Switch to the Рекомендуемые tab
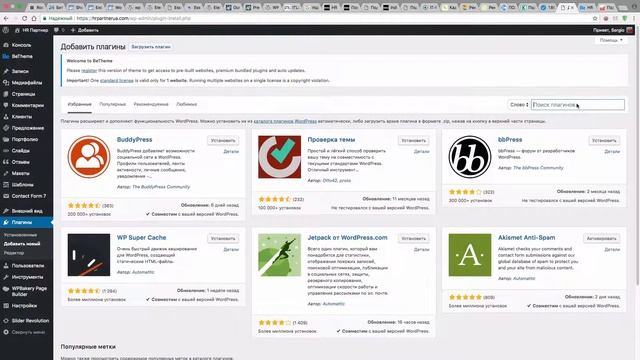 tap(151, 104)
